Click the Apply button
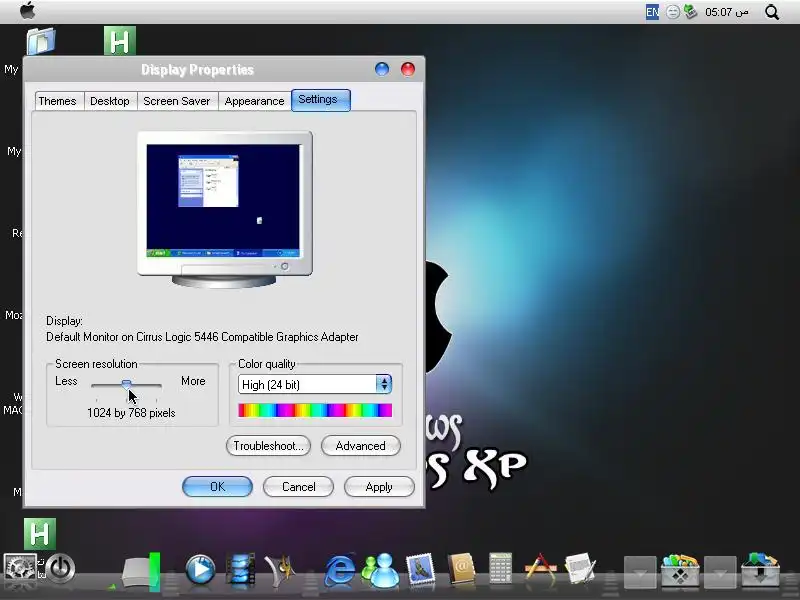800x600 pixels. tap(379, 486)
